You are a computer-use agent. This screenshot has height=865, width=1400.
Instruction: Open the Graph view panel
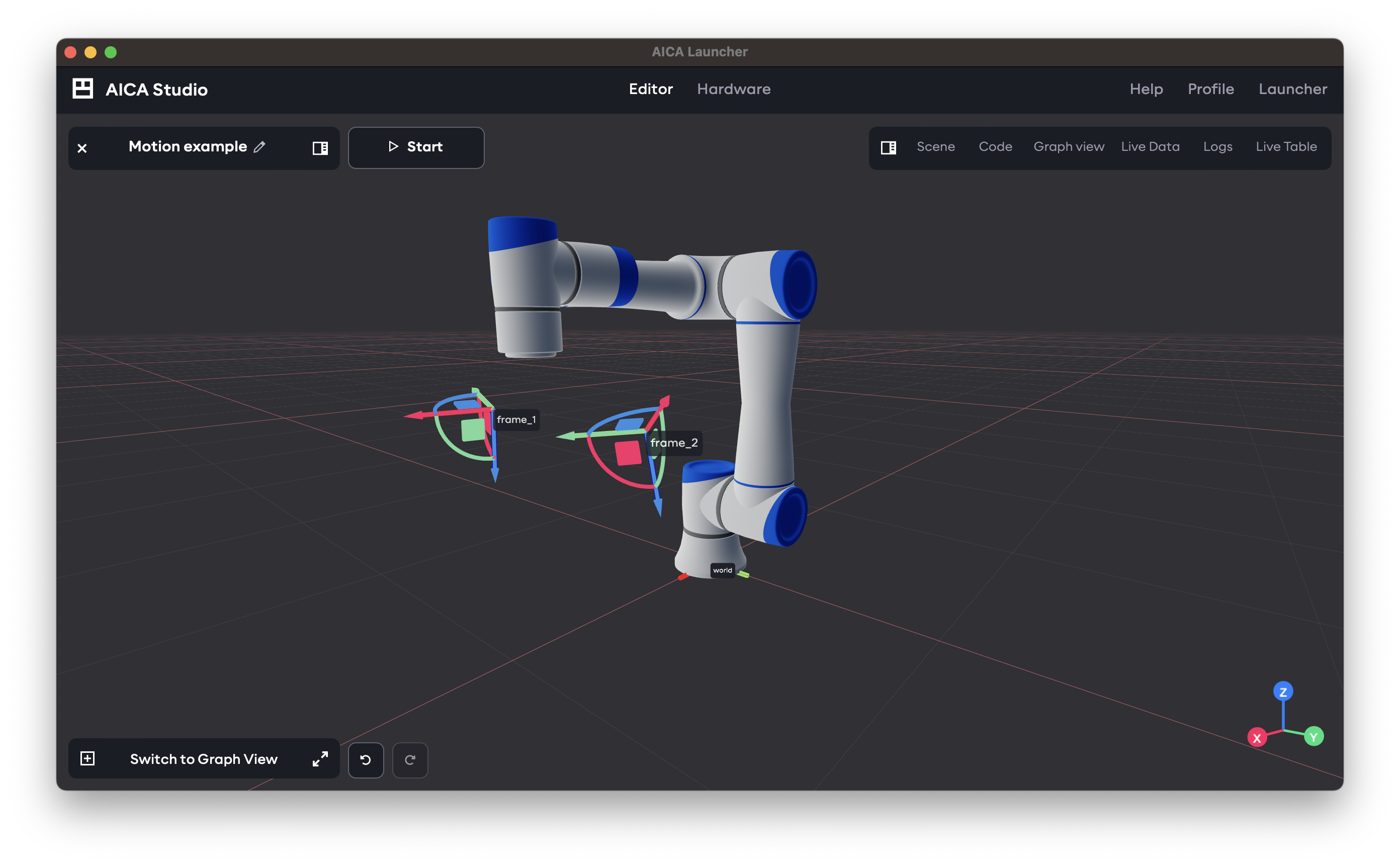(1068, 147)
